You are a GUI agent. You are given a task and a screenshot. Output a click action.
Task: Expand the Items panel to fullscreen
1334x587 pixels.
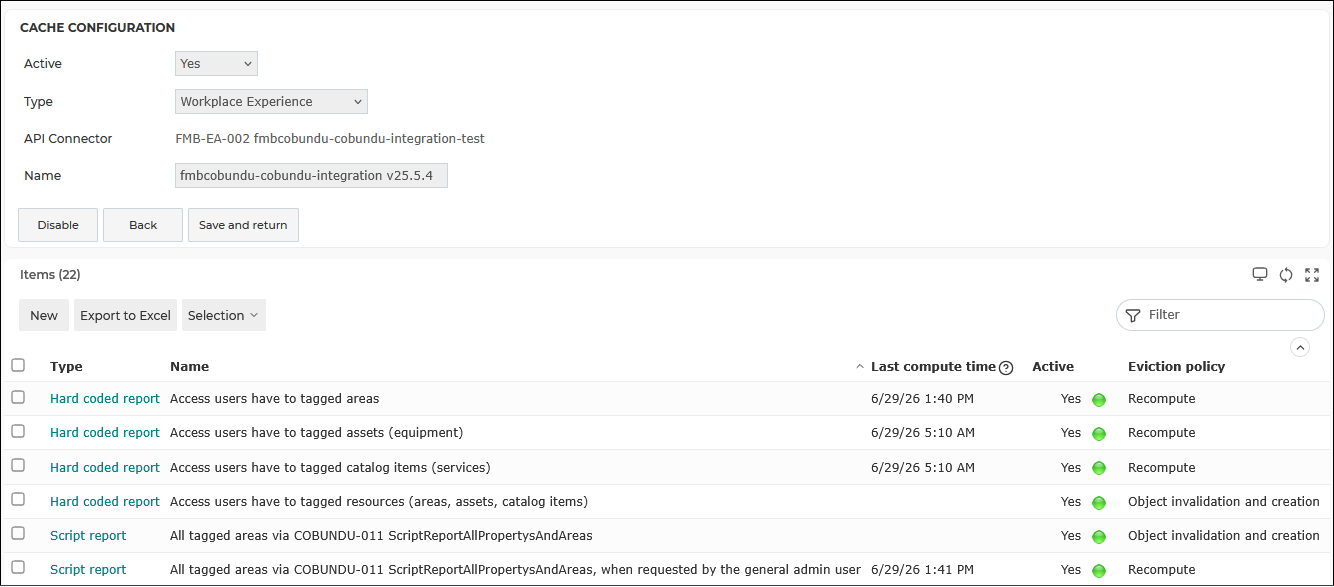coord(1312,274)
